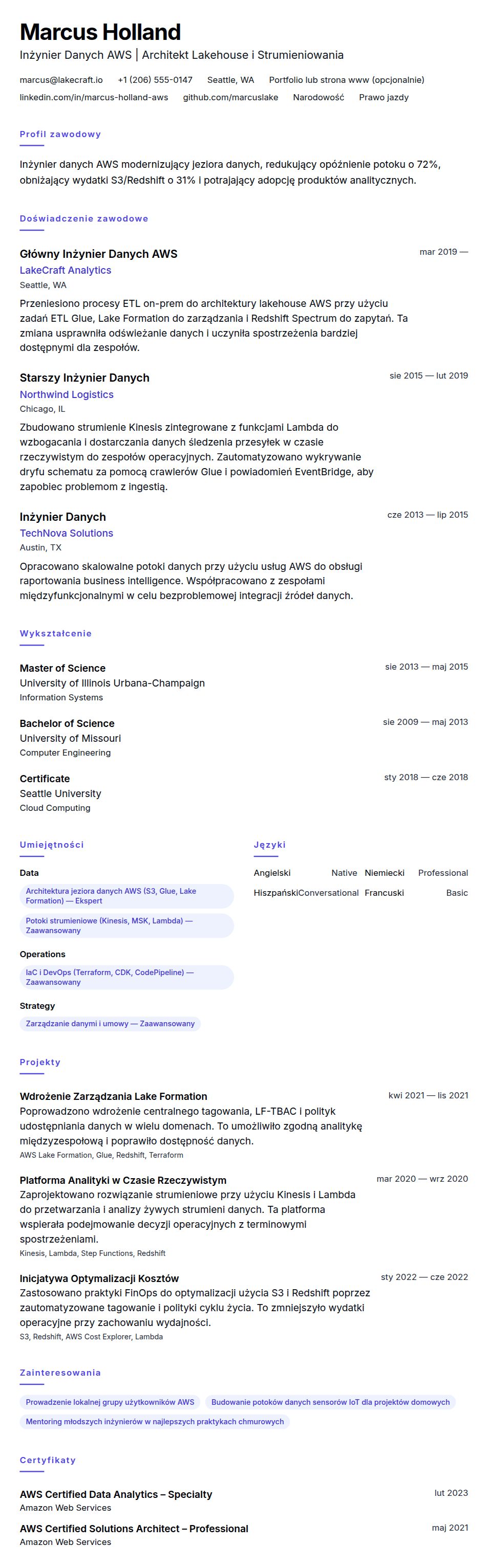488x1568 pixels.
Task: Click the Chicago, IL location text
Action: [42, 409]
